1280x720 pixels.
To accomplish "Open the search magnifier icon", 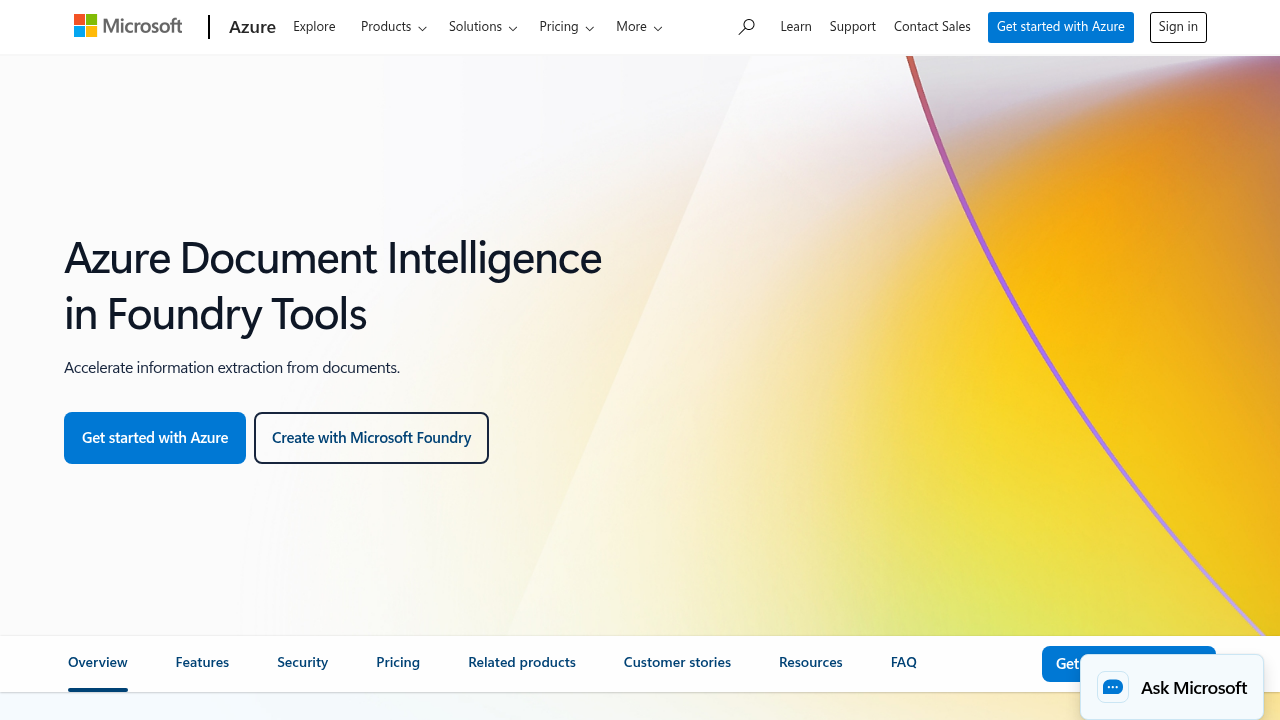I will point(746,27).
